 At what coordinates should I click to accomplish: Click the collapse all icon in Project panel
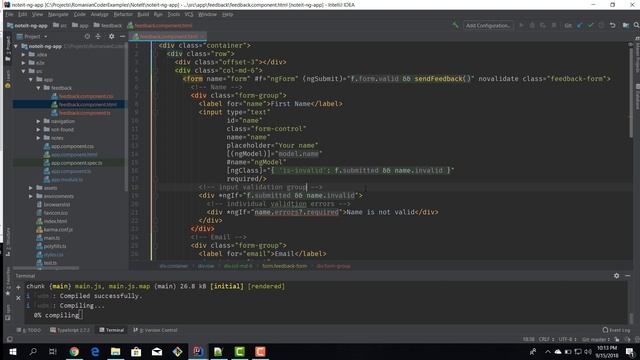tap(98, 36)
